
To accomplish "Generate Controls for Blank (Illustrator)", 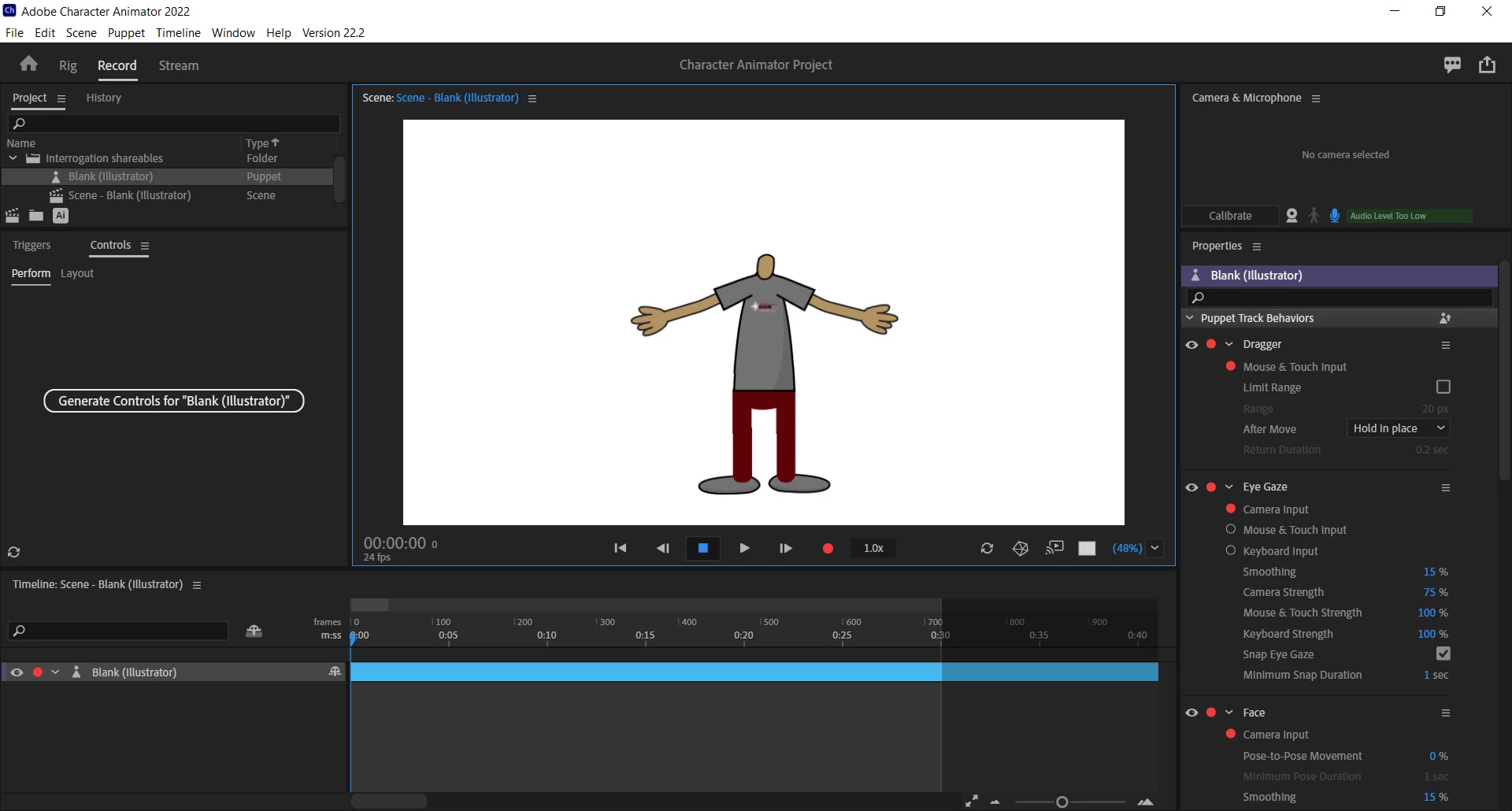I will tap(174, 401).
